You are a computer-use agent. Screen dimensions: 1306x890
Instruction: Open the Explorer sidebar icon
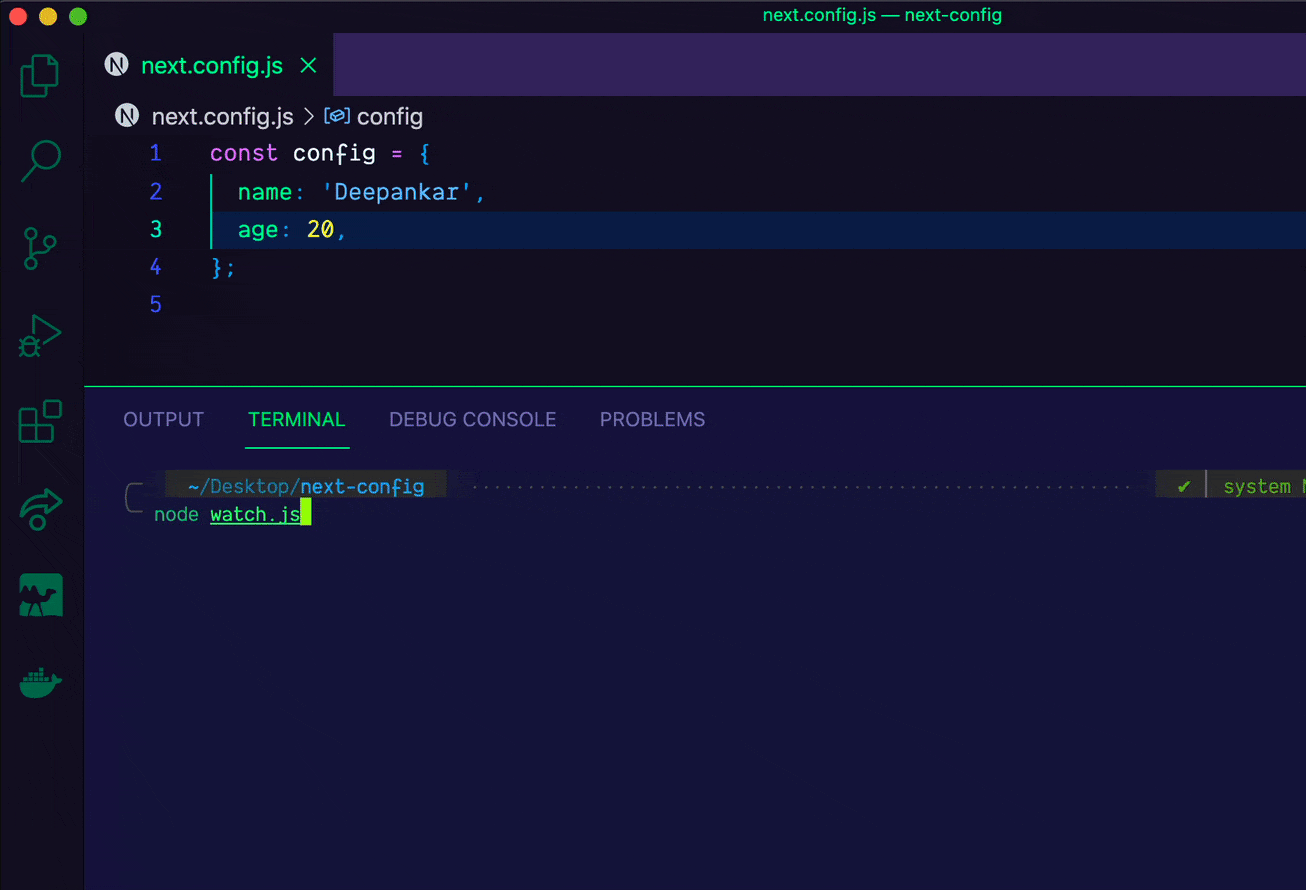point(40,75)
